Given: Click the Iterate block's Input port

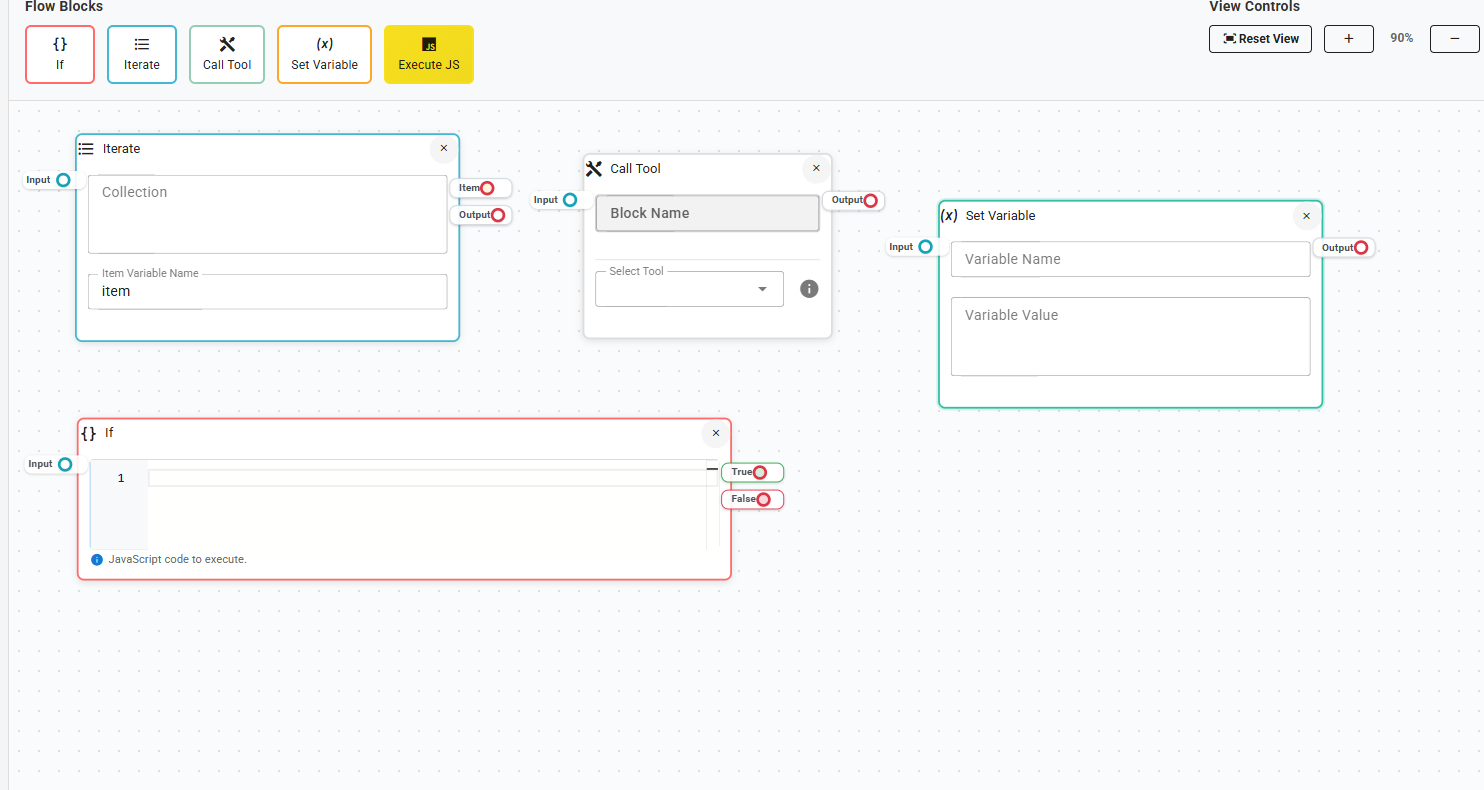Looking at the screenshot, I should tap(63, 180).
